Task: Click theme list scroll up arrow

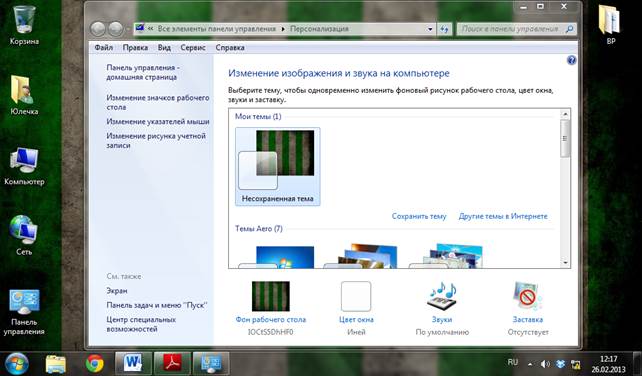Action: pos(565,114)
